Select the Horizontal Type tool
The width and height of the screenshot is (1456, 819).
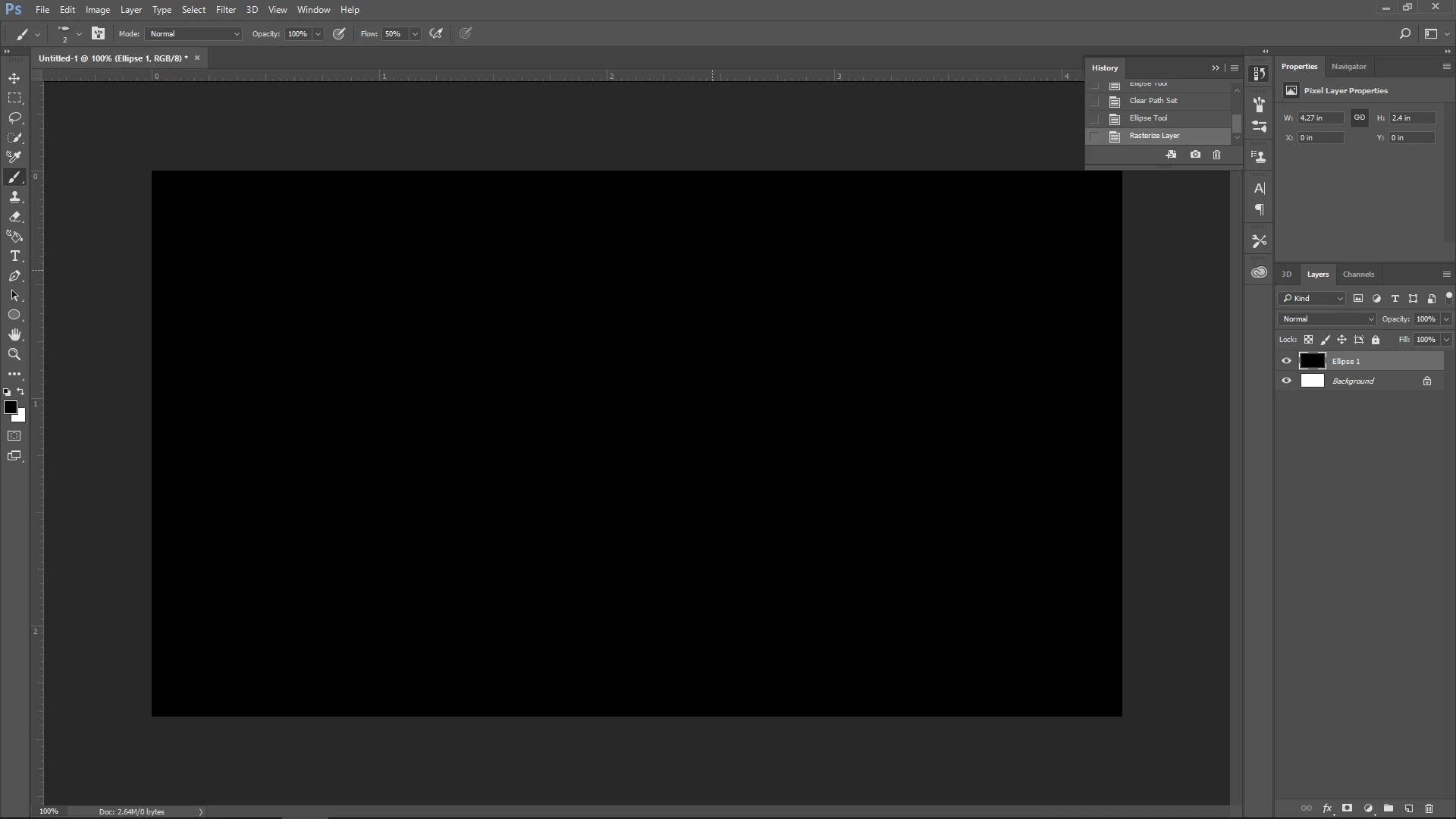(x=14, y=256)
